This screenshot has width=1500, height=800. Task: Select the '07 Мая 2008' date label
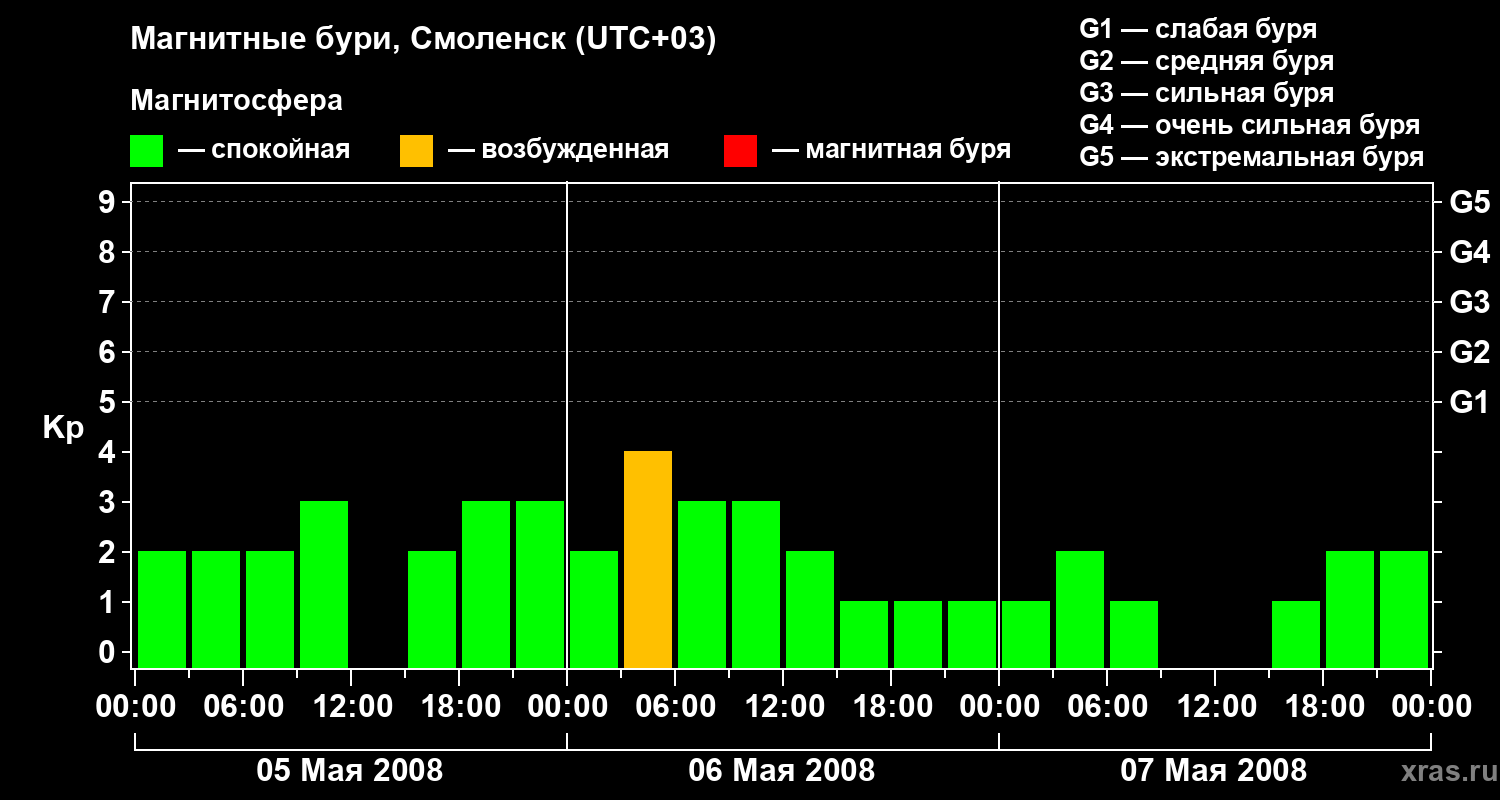point(1214,771)
